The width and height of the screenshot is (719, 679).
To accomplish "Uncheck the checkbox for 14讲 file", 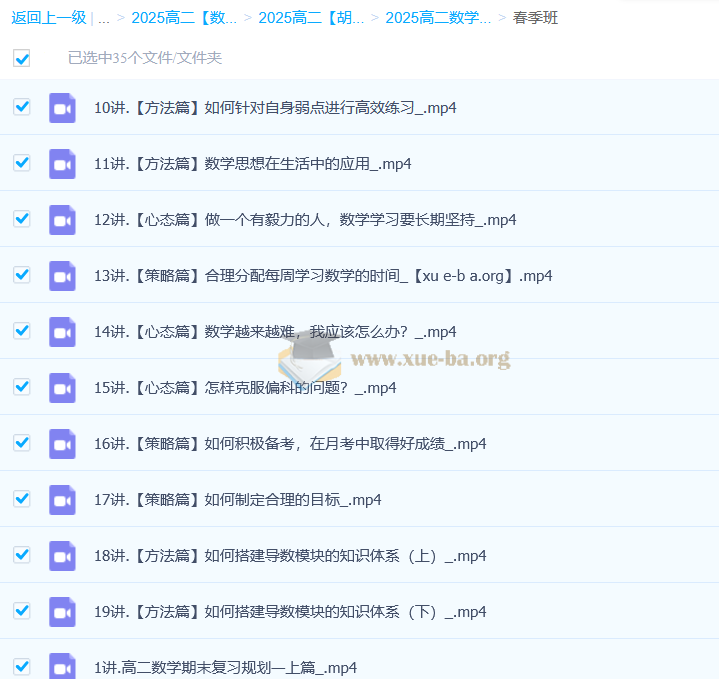I will coord(22,331).
